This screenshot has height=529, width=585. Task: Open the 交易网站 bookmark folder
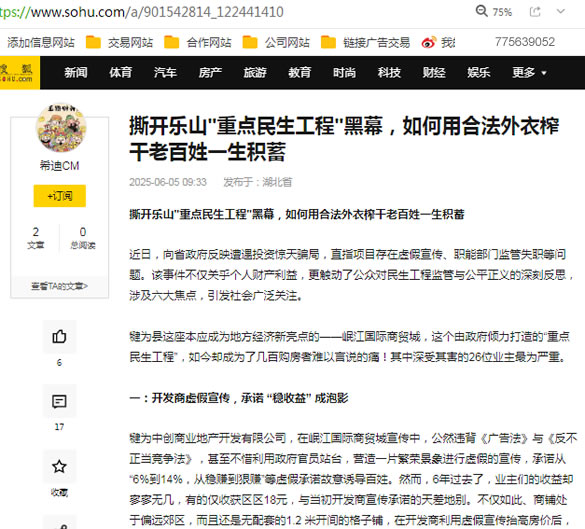point(119,43)
